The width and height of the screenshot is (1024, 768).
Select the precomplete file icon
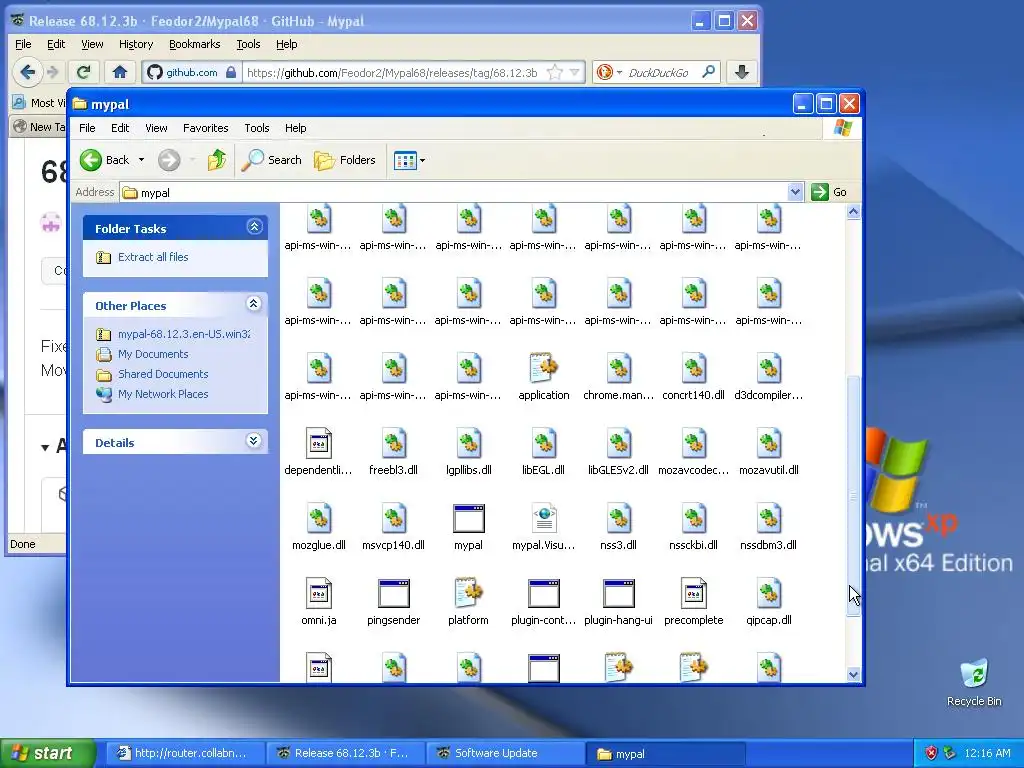694,593
